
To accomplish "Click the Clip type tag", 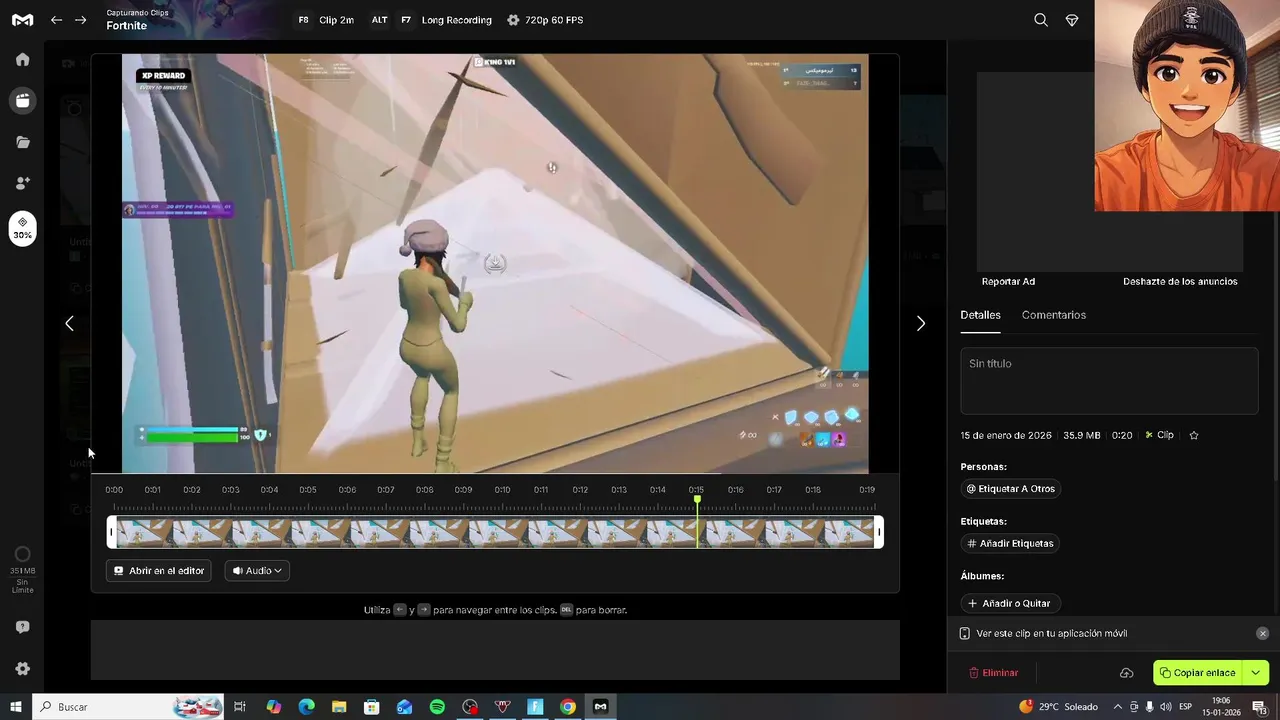I will (1160, 435).
